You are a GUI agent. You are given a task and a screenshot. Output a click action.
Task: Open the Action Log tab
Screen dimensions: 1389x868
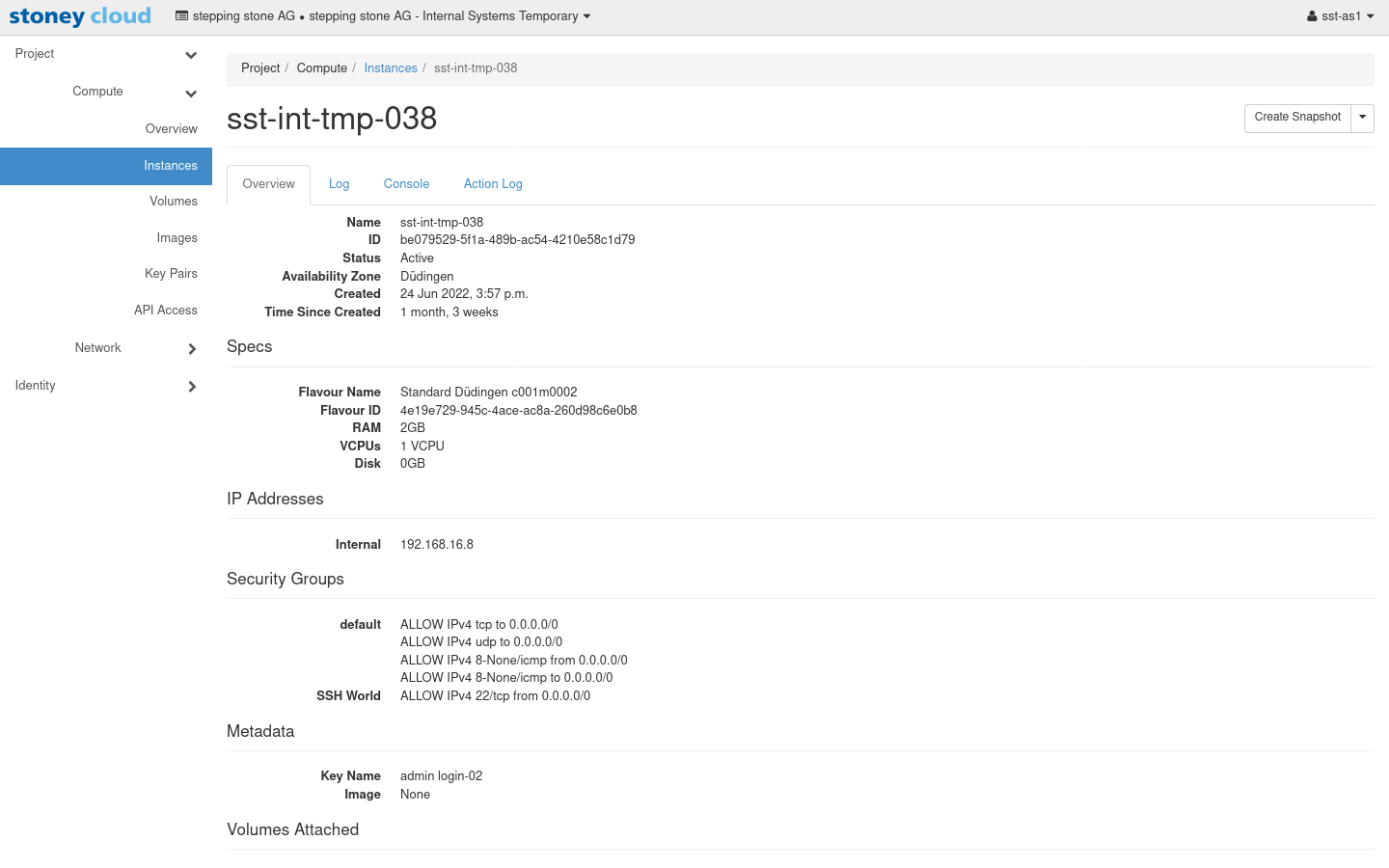[x=493, y=184]
